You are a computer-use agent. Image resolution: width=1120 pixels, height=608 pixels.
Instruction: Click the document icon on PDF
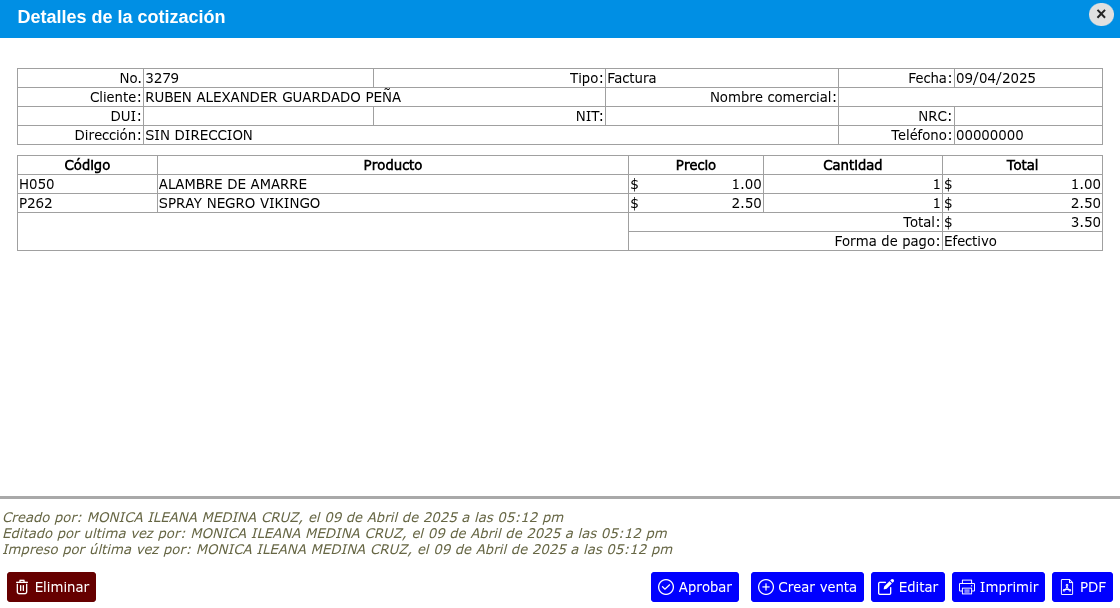pos(1066,587)
